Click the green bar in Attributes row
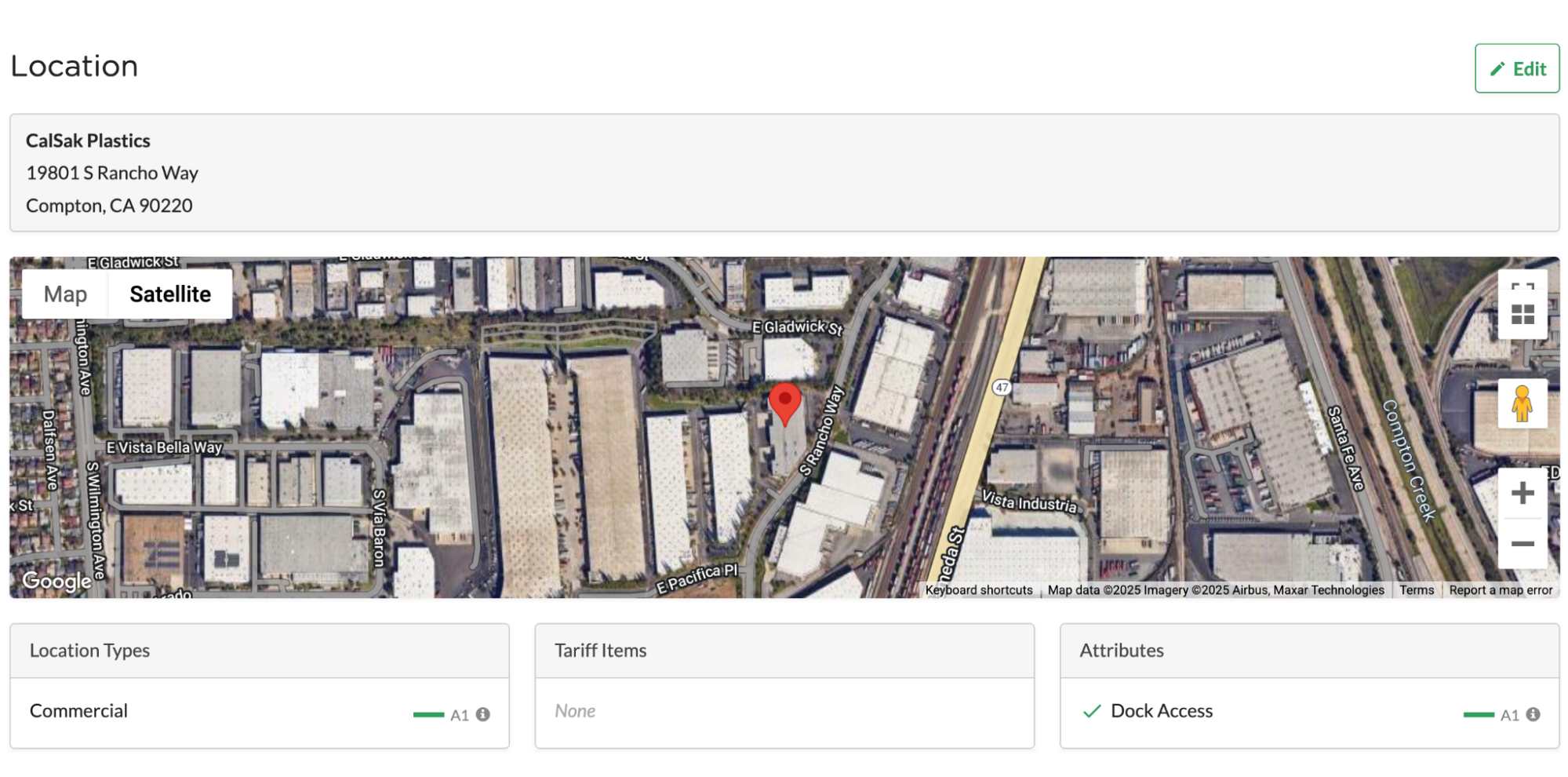This screenshot has width=1568, height=777. (x=1478, y=714)
